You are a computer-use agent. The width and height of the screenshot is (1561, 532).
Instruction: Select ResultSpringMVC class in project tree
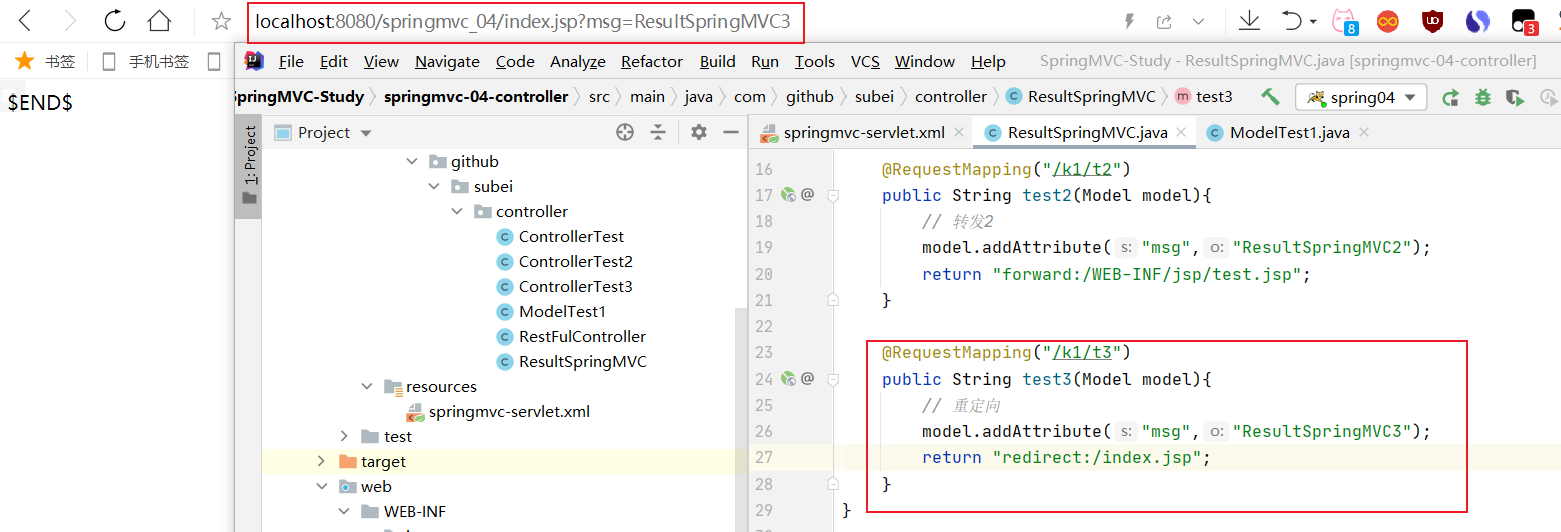[582, 361]
